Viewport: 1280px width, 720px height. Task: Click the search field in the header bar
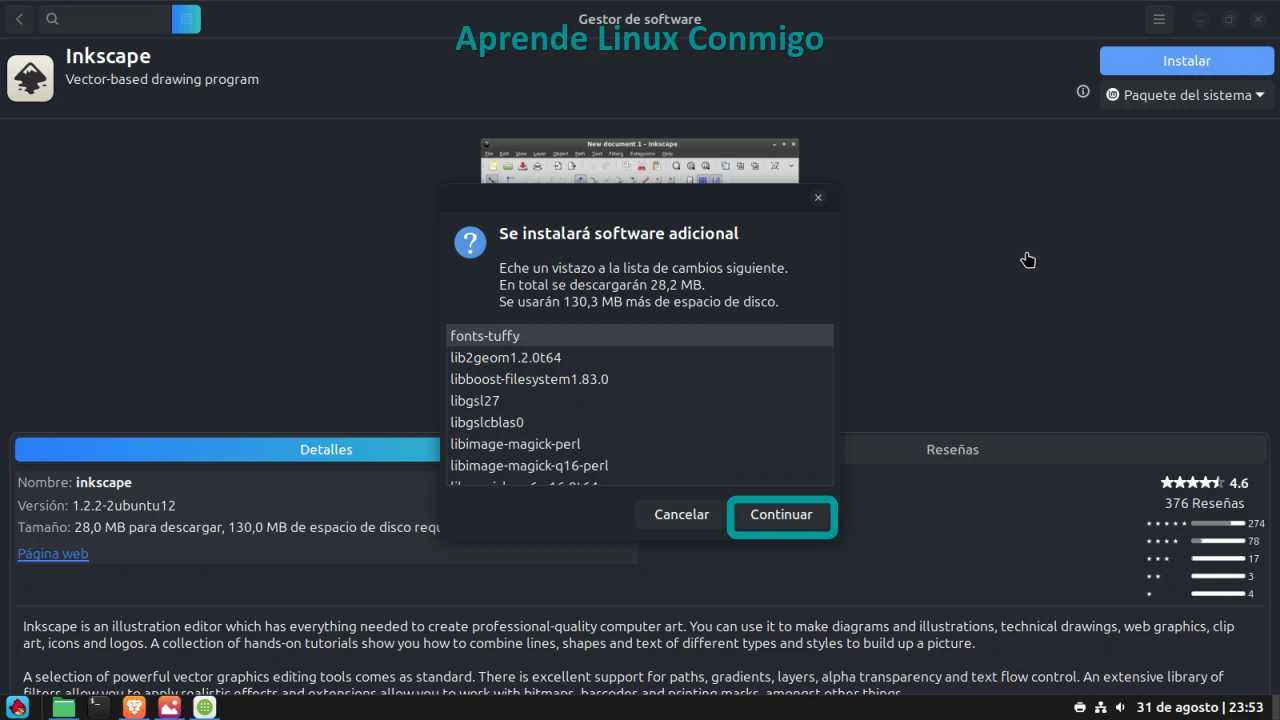tap(104, 19)
